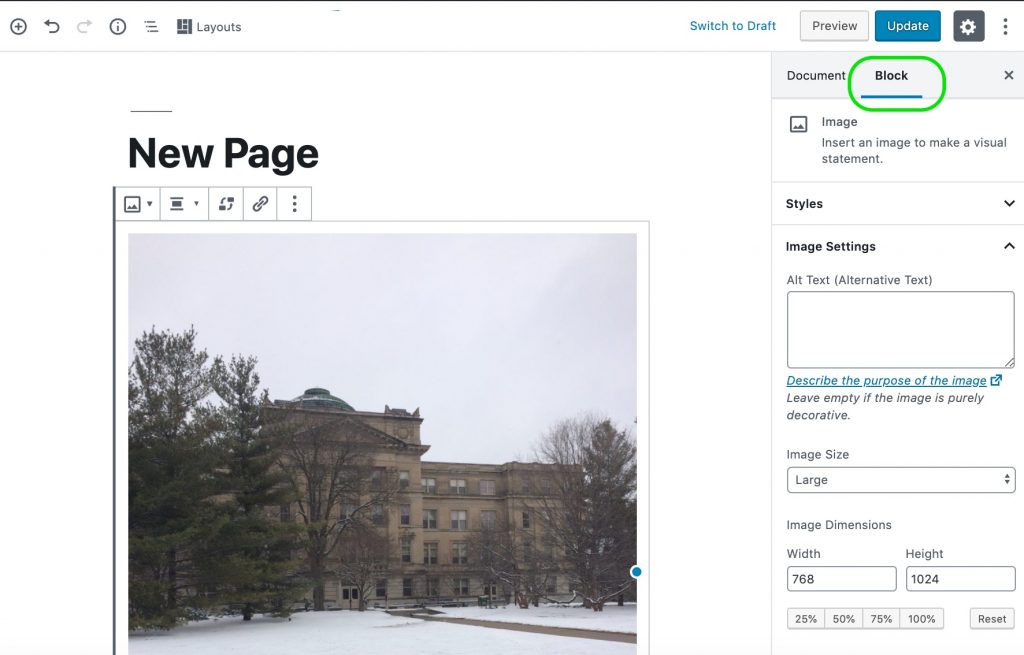Click the insert link toolbar icon
Viewport: 1024px width, 655px height.
tap(260, 204)
